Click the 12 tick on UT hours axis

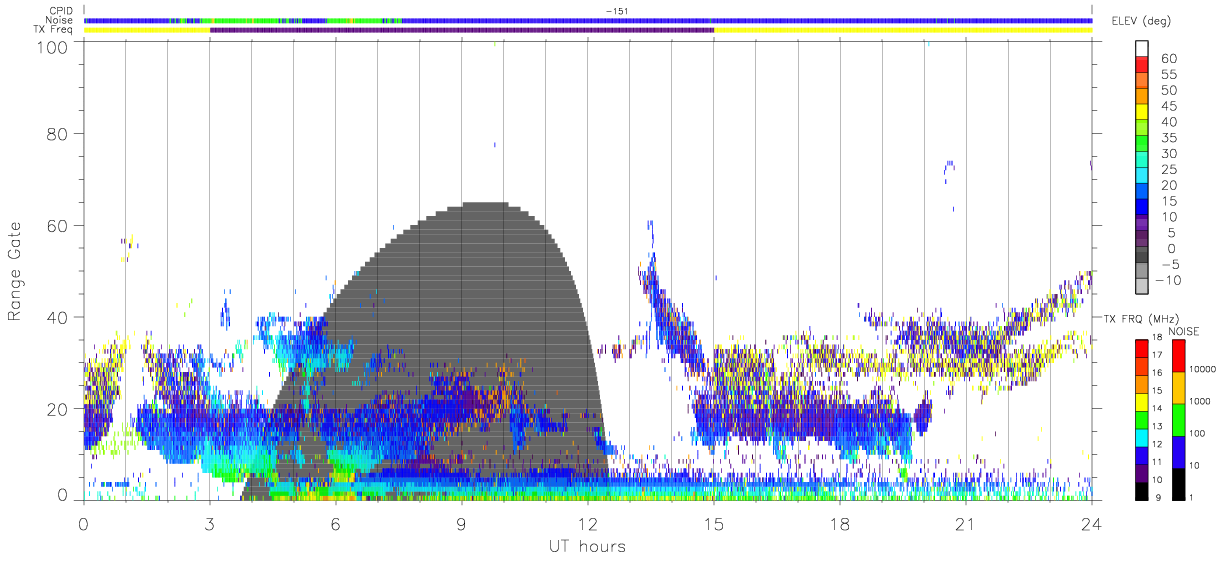(587, 524)
